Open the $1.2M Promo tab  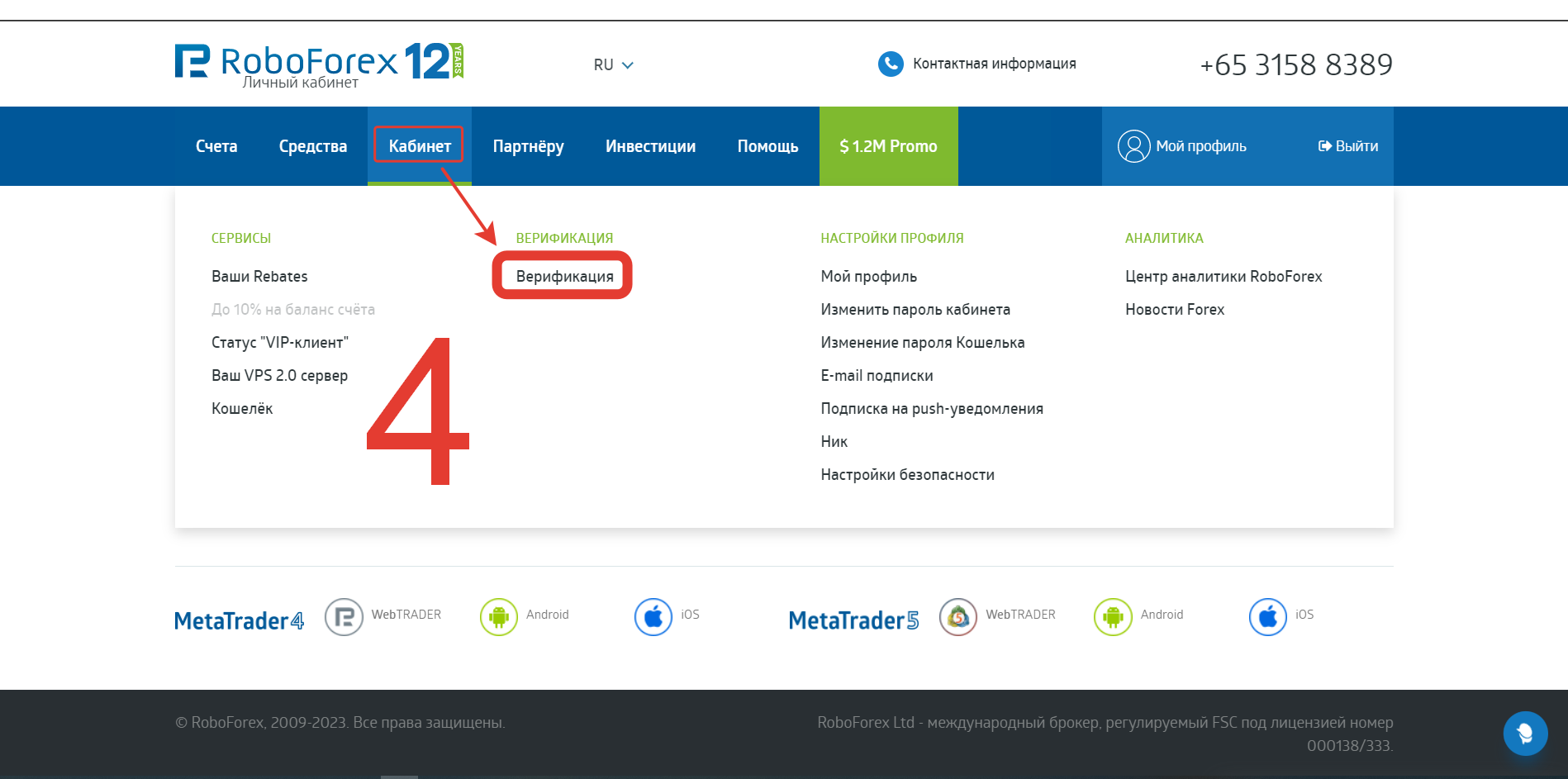(x=889, y=146)
